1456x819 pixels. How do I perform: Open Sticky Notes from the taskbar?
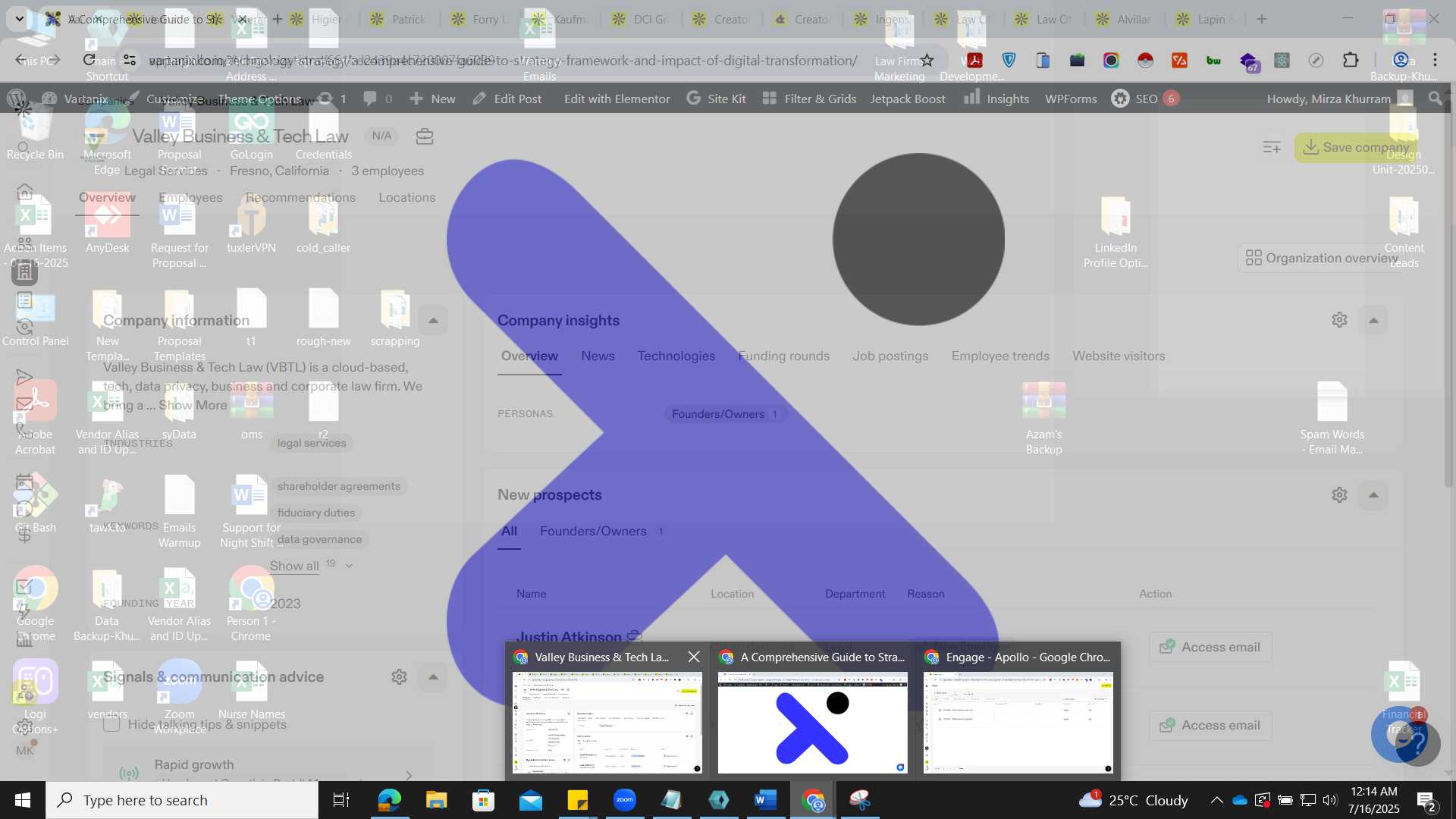click(x=578, y=800)
